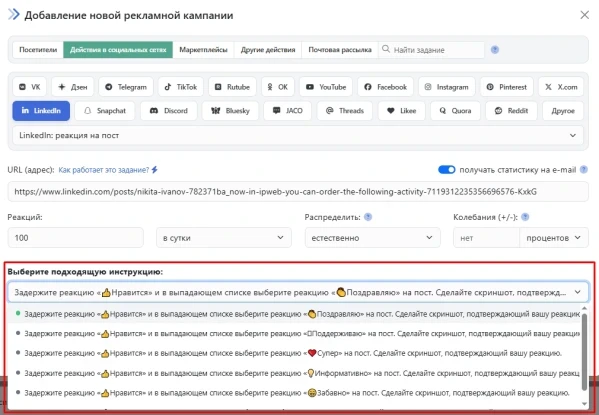Choose the «Забавно» reaction instruction option
Screen dimensions: 599x415
[294, 393]
